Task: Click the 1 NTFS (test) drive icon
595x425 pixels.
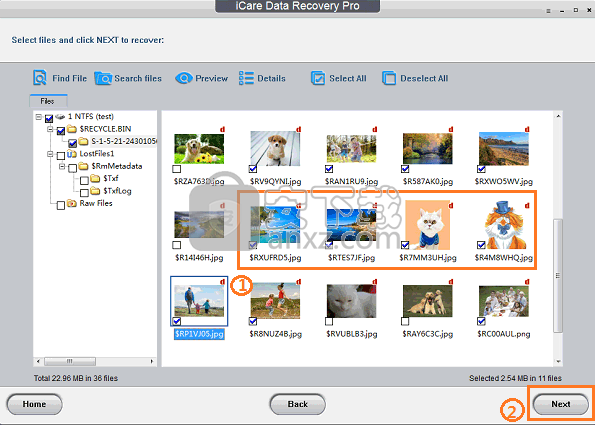Action: (60, 116)
